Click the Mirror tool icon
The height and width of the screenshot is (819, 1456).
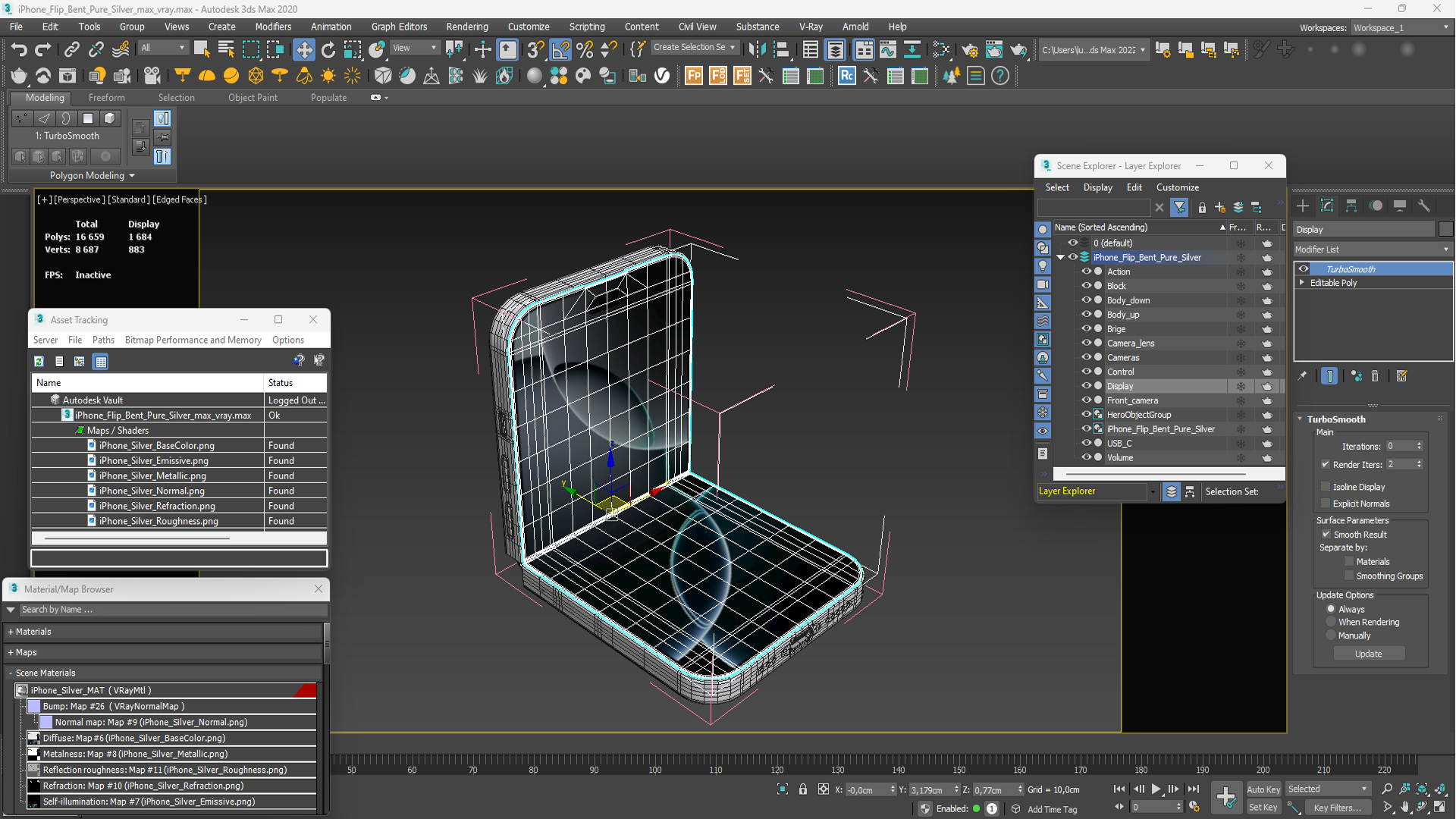[x=756, y=50]
